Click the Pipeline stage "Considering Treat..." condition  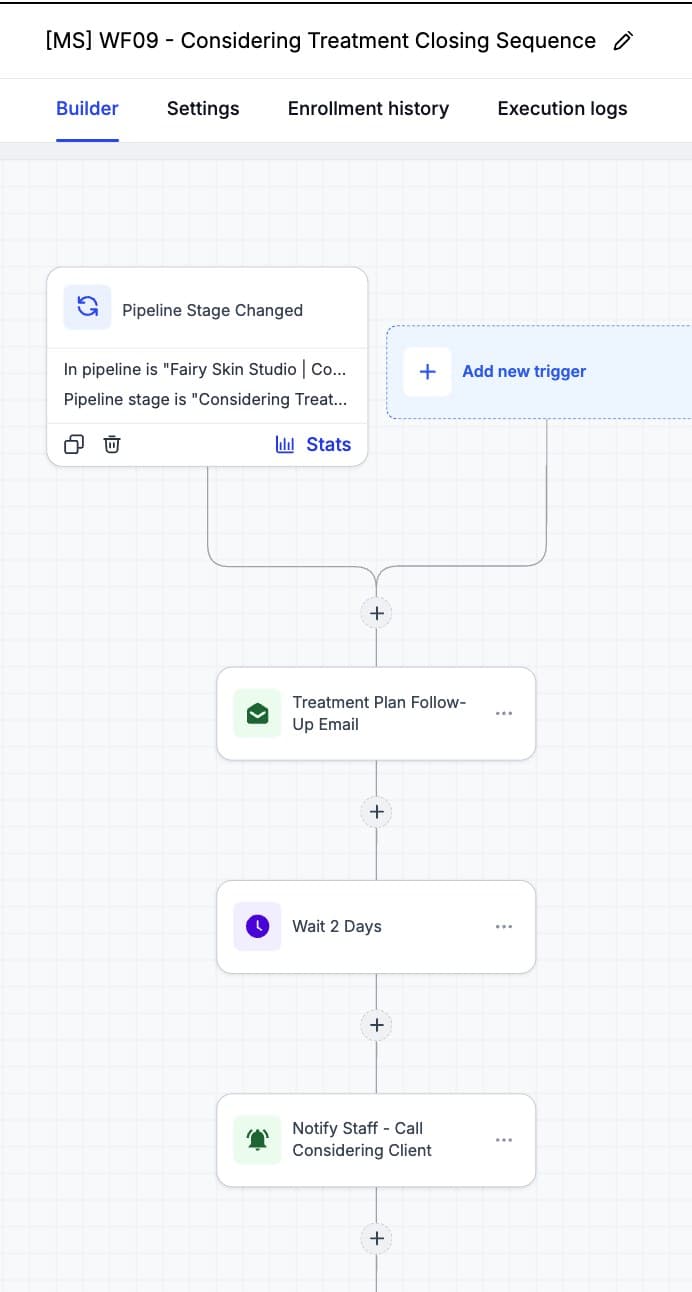click(206, 399)
